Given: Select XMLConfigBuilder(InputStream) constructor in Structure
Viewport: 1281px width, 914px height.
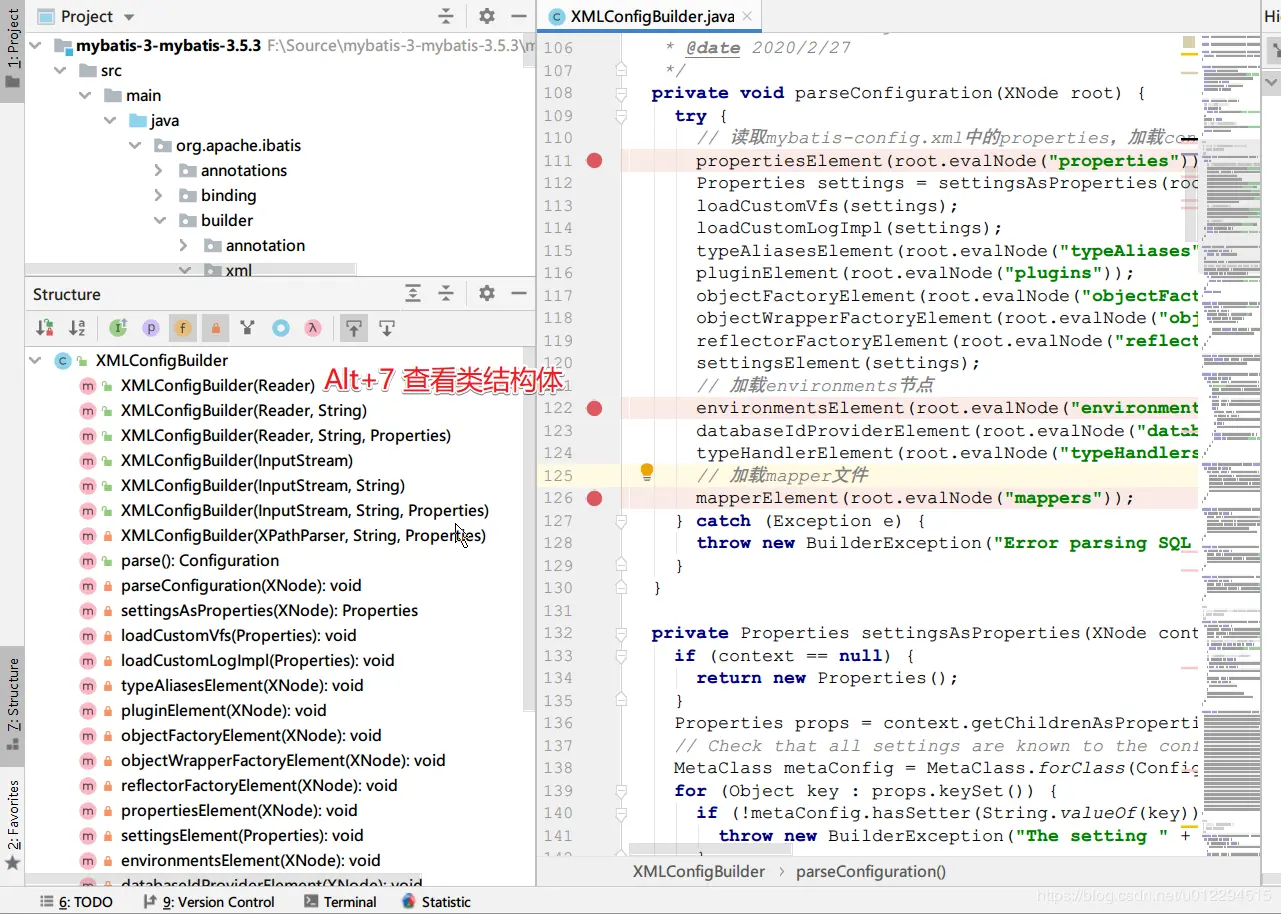Looking at the screenshot, I should tap(237, 461).
